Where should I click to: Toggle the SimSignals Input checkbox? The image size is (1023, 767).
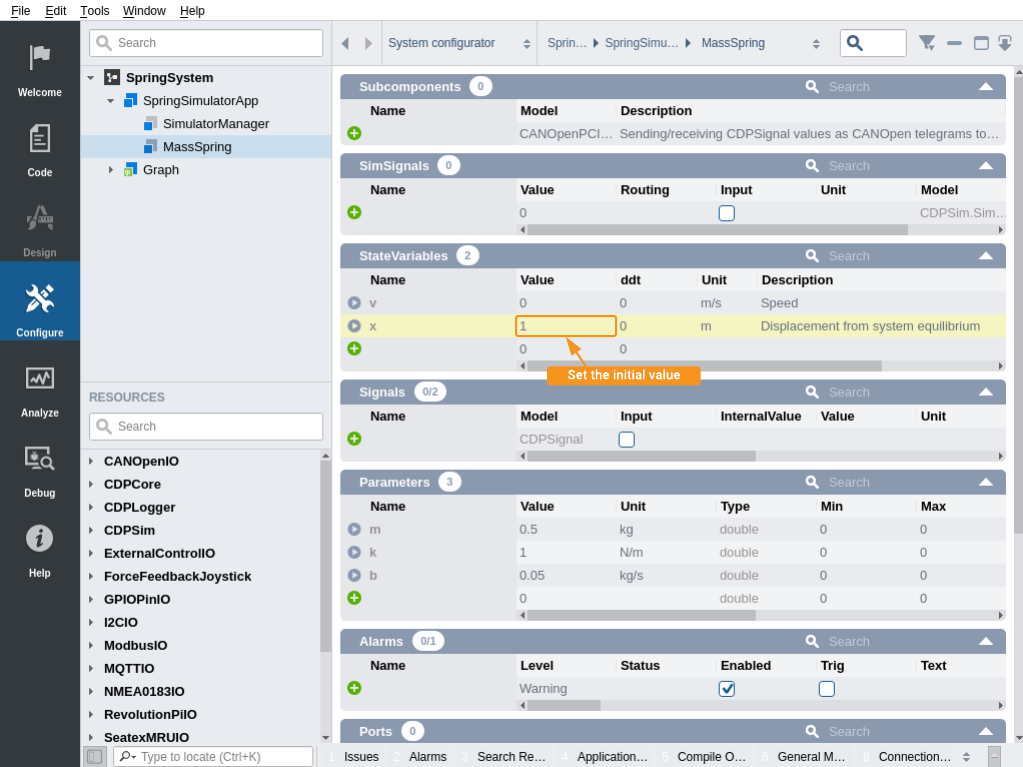[726, 213]
